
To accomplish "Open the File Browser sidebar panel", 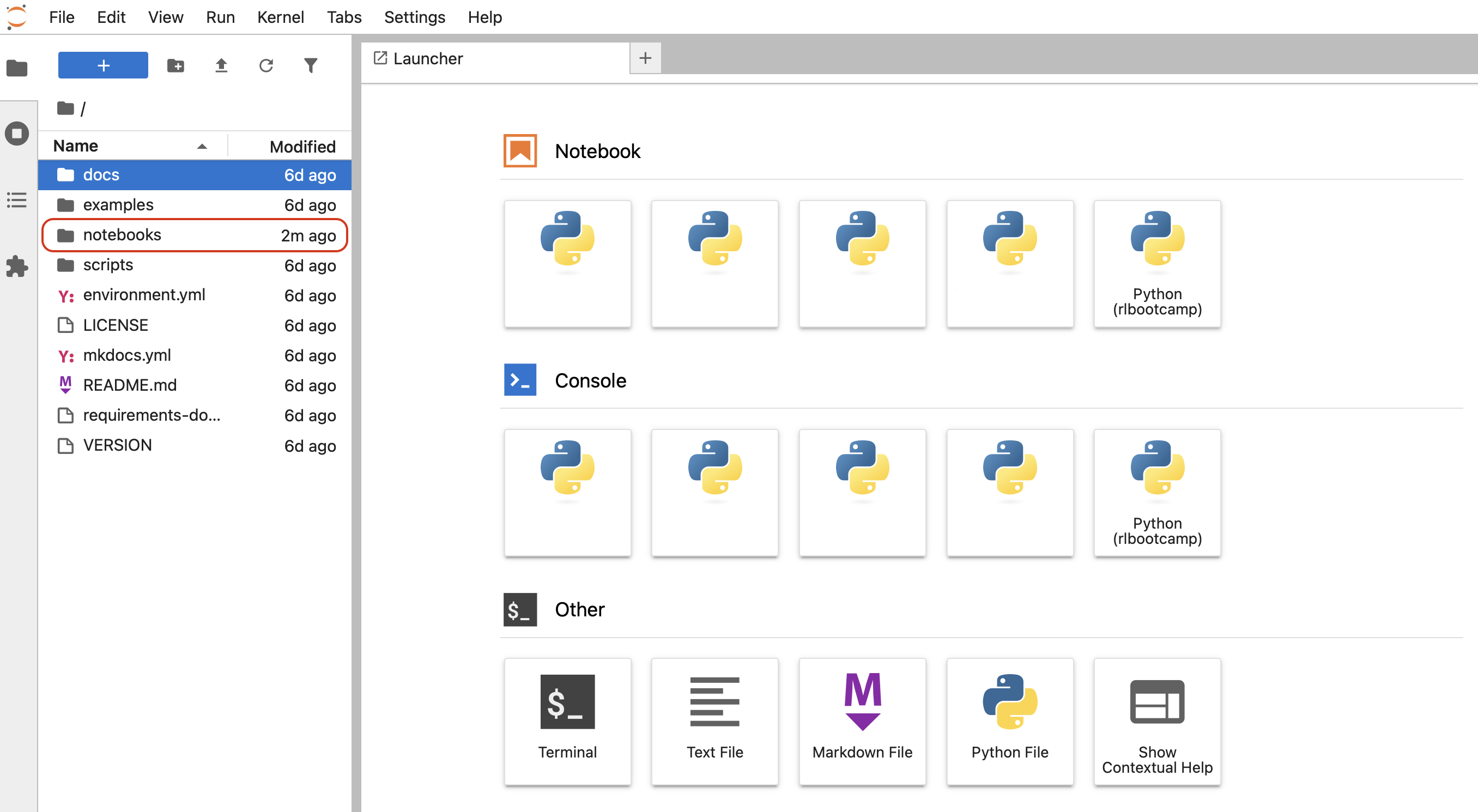I will pos(17,68).
